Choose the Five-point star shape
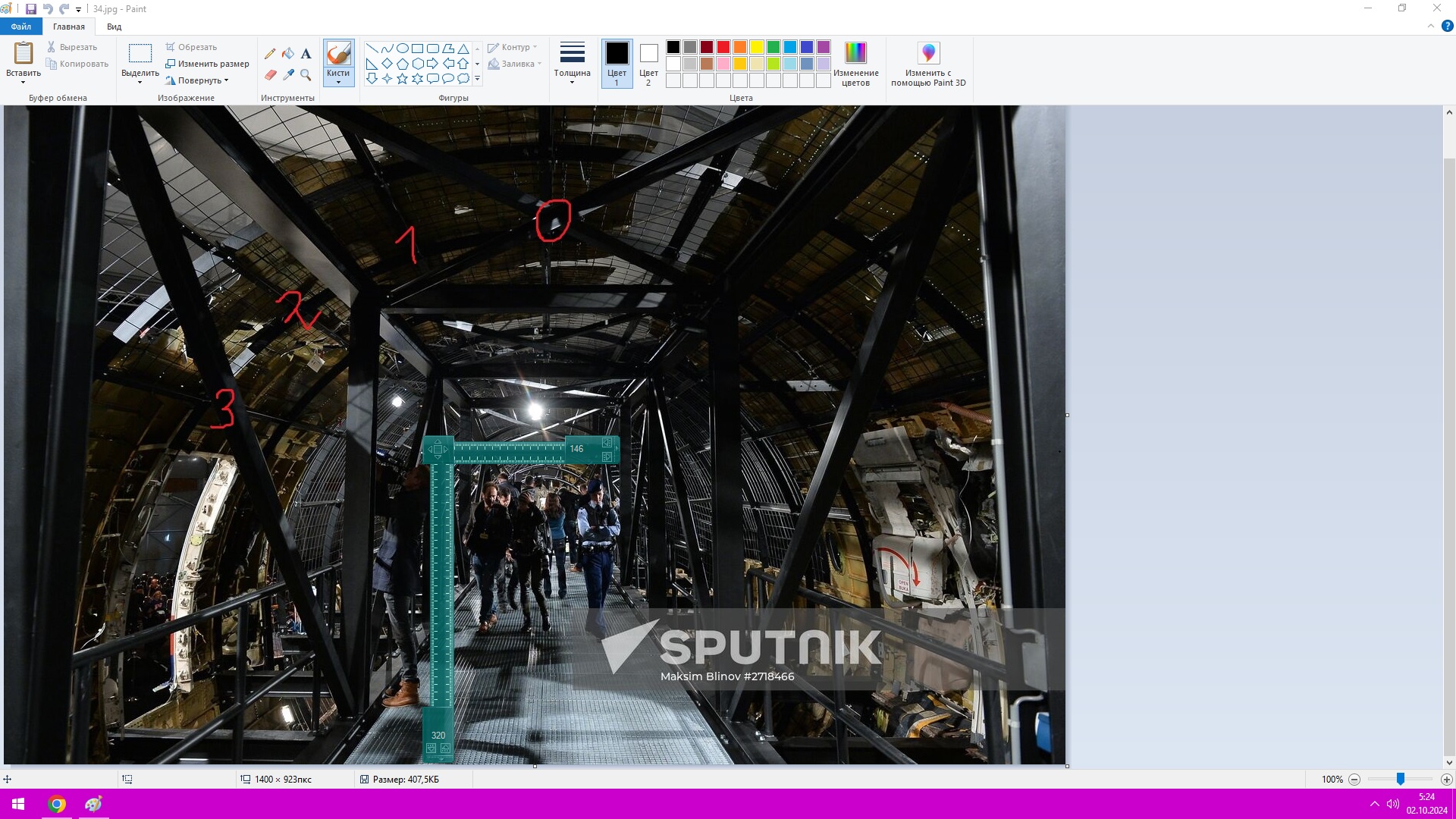Viewport: 1456px width, 819px height. tap(402, 78)
